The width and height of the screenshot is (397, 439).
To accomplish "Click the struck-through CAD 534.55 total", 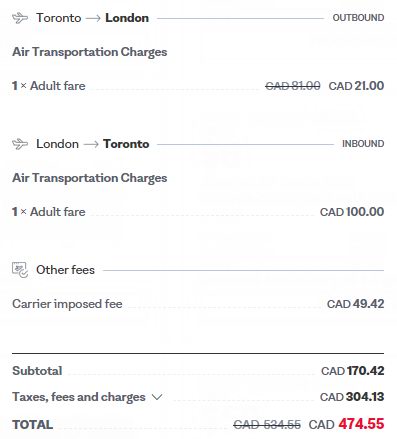I will [x=267, y=425].
